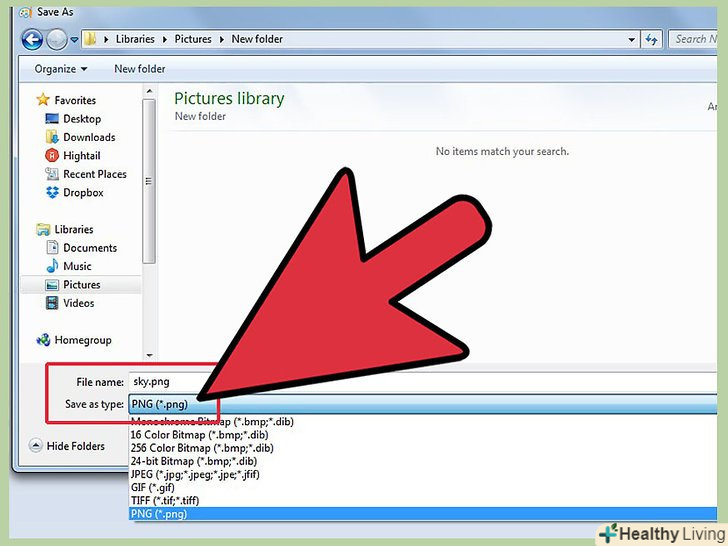The height and width of the screenshot is (546, 728).
Task: Click the Downloads folder icon
Action: 52,137
